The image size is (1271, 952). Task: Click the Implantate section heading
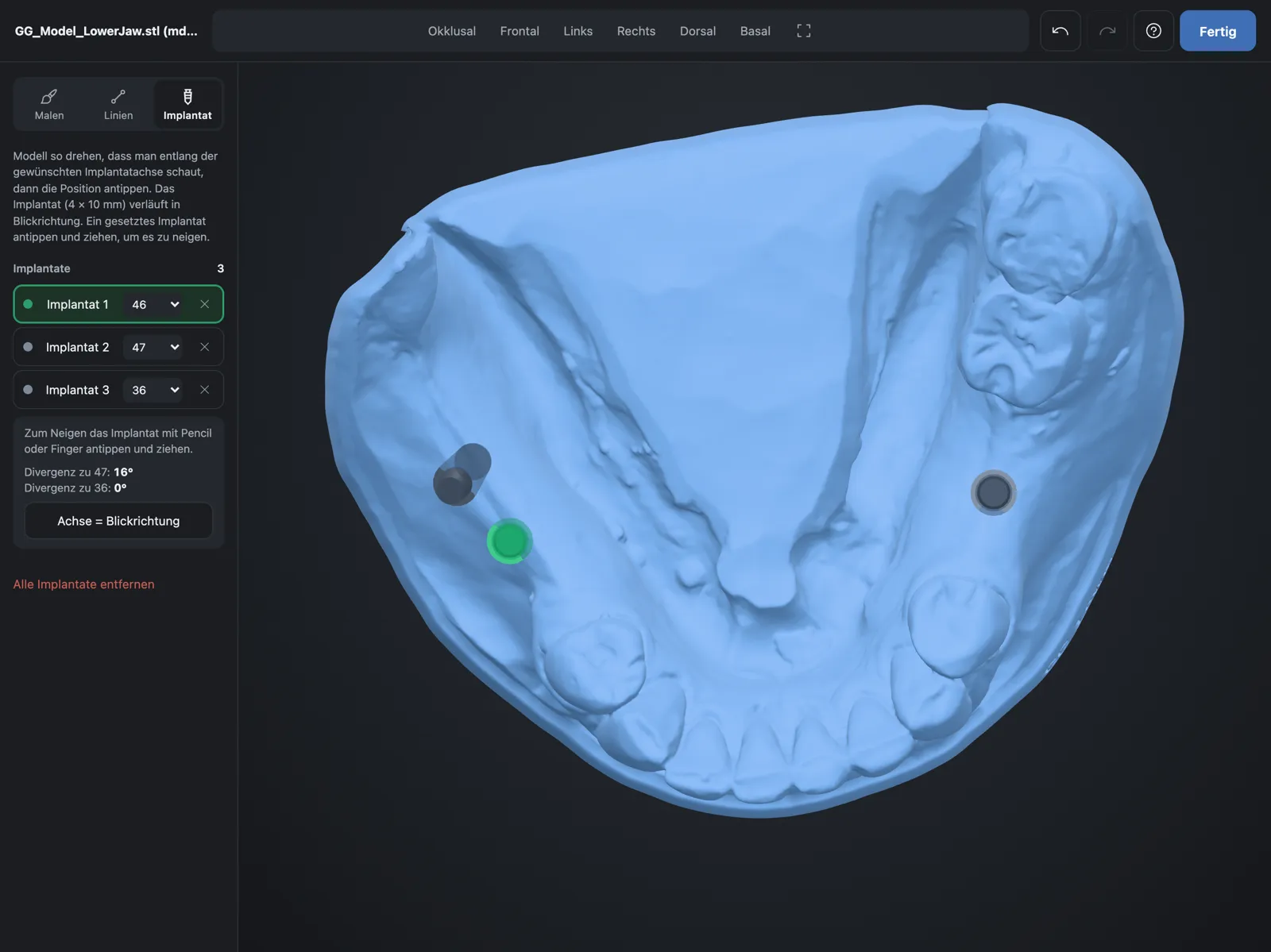pos(41,268)
